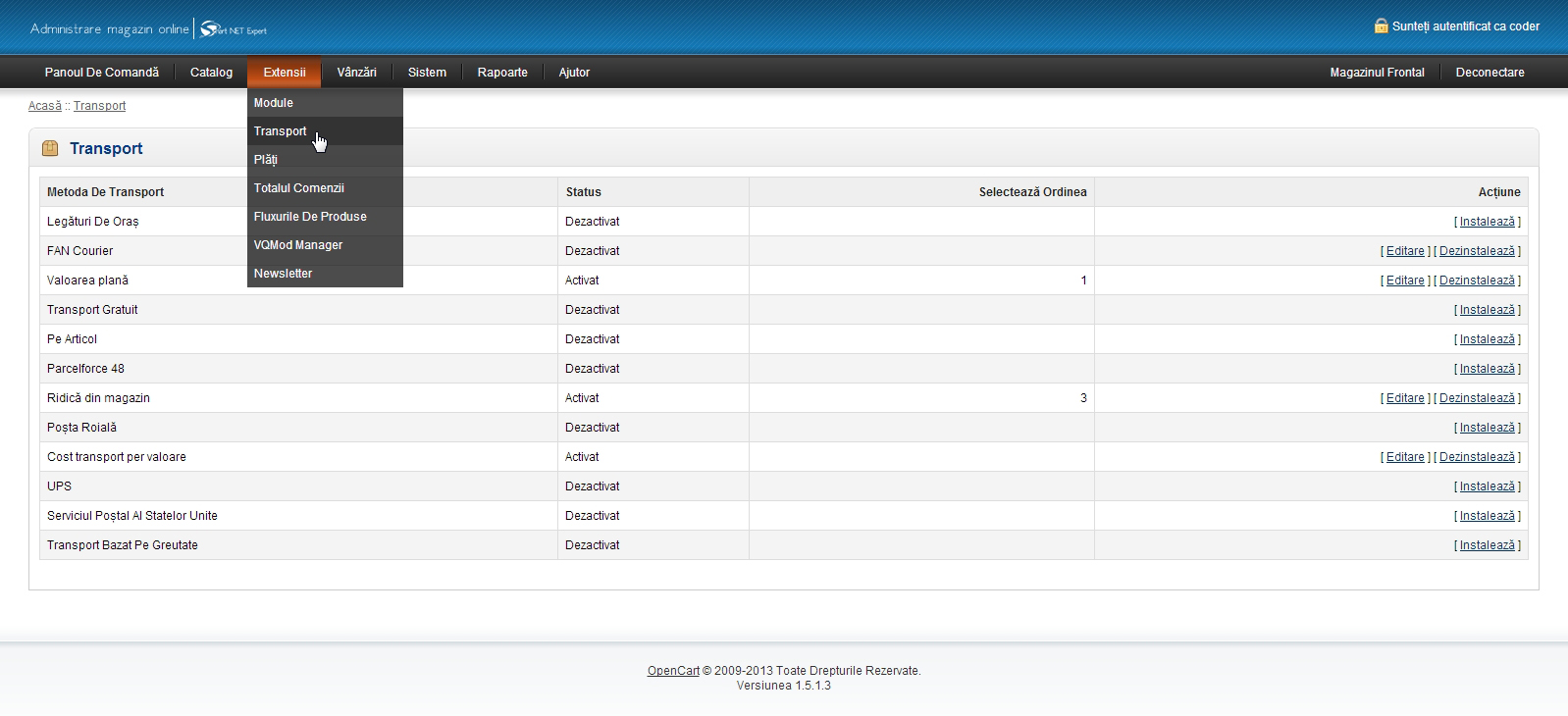
Task: Open the Sistem menu
Action: (x=427, y=73)
